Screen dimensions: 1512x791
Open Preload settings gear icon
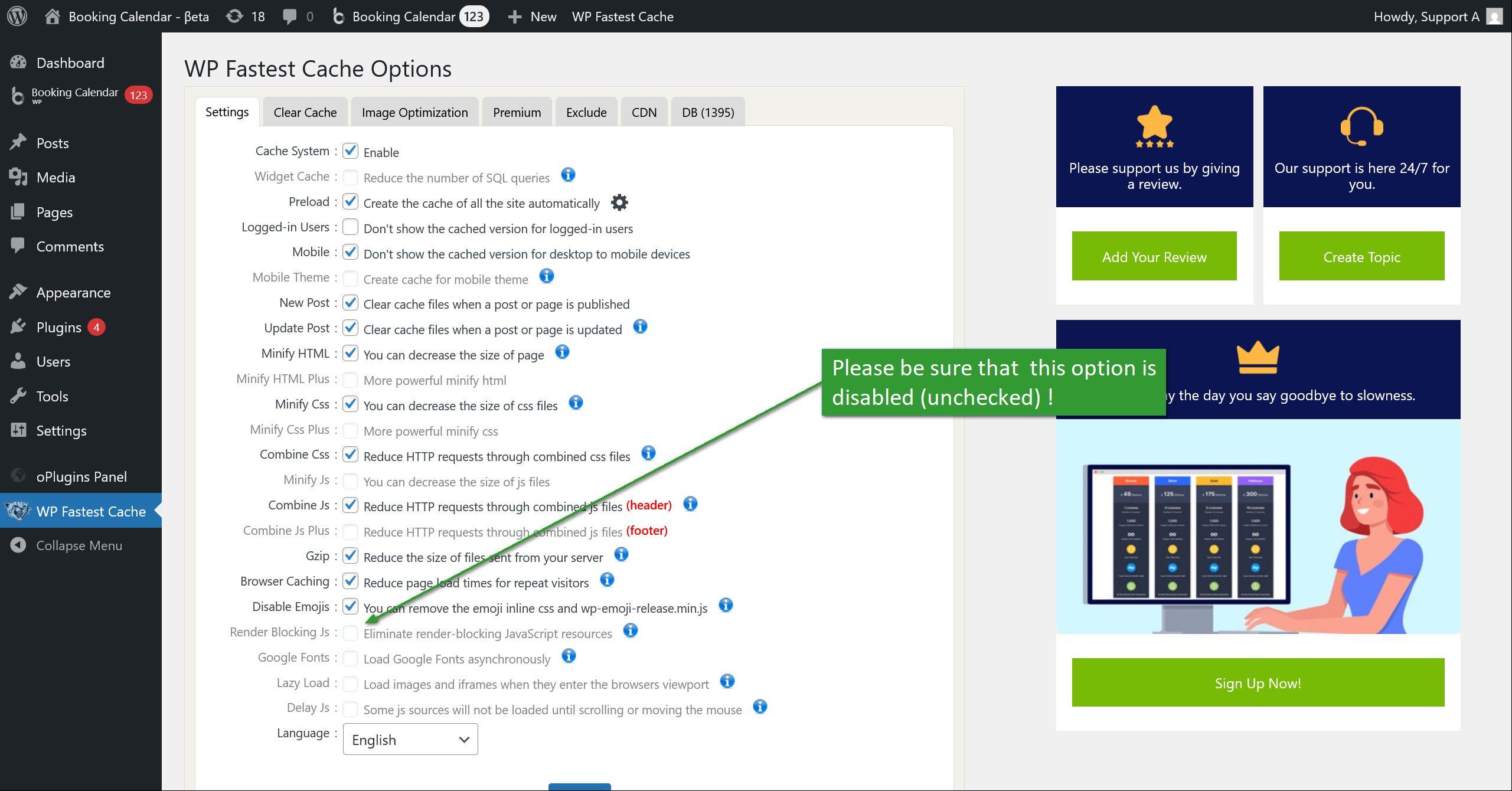coord(619,202)
